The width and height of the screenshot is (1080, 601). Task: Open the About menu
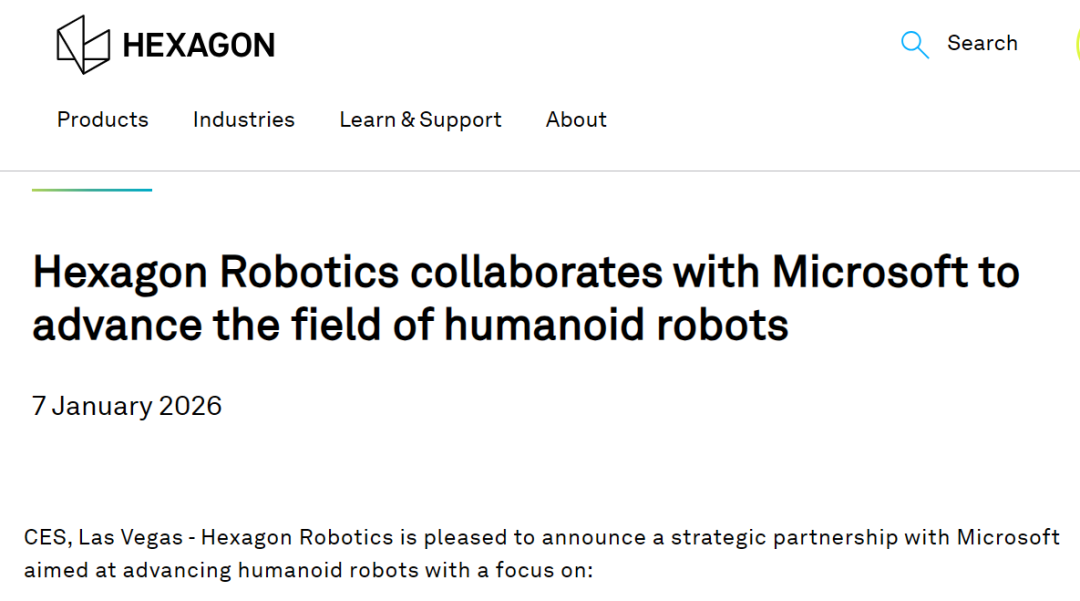pos(576,120)
